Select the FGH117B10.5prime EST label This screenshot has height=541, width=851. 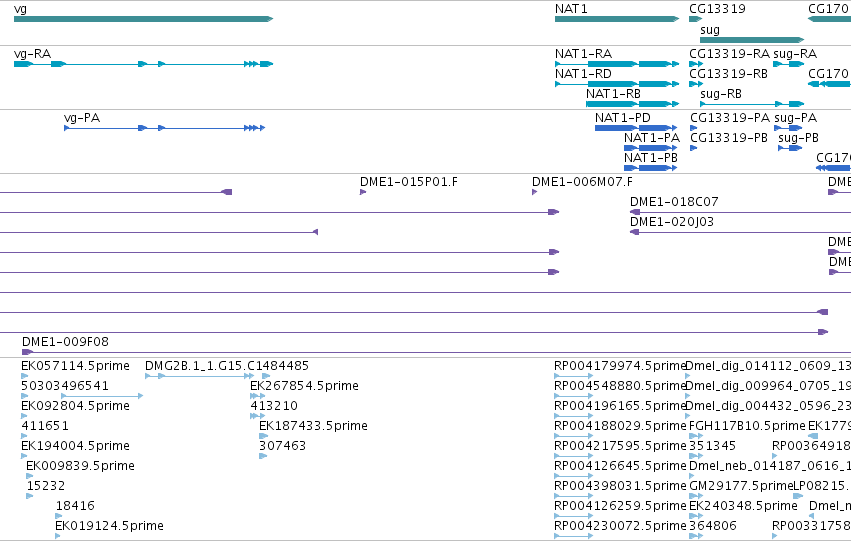(747, 426)
